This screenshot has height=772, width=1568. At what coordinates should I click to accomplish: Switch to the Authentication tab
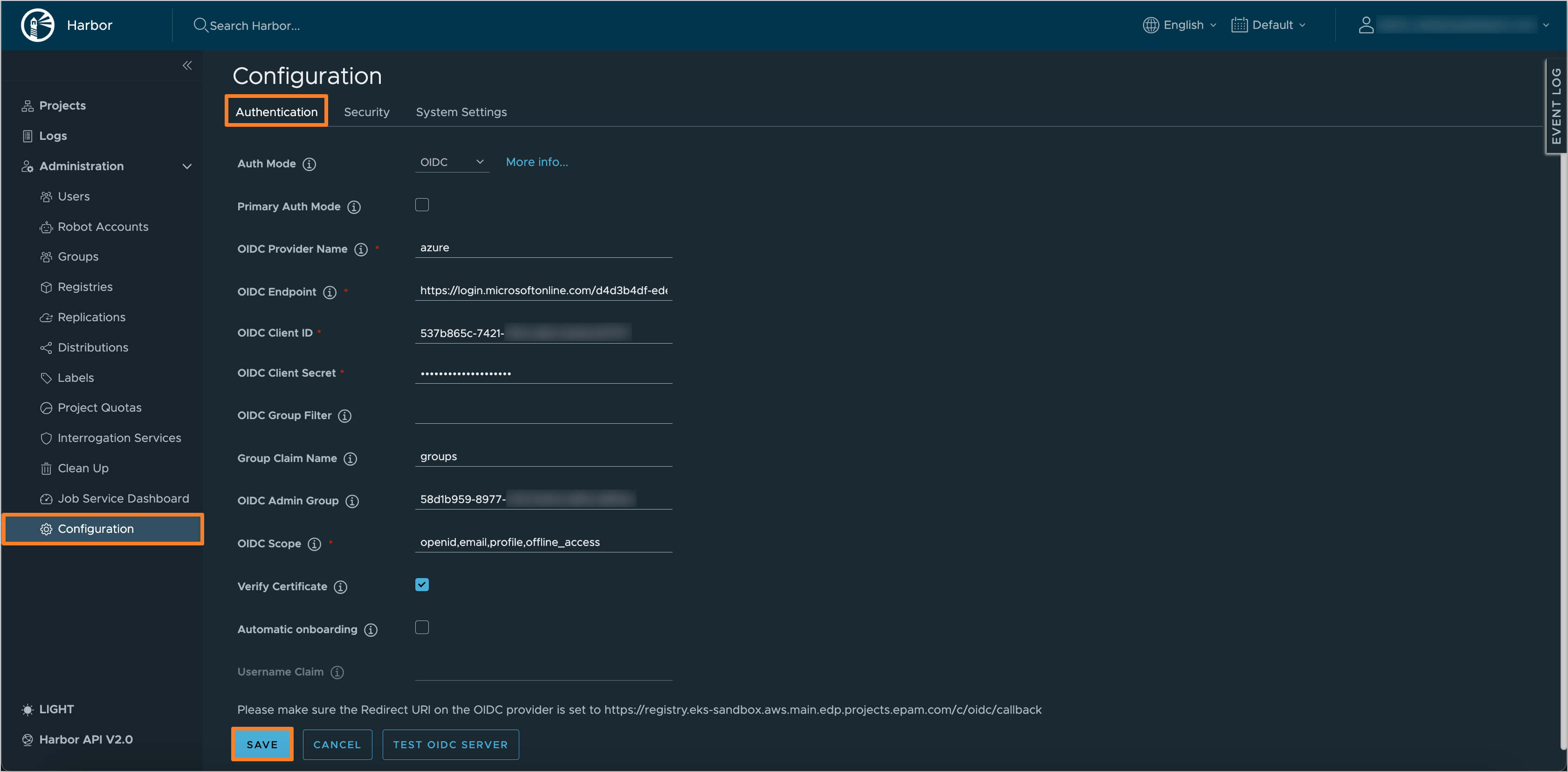276,112
